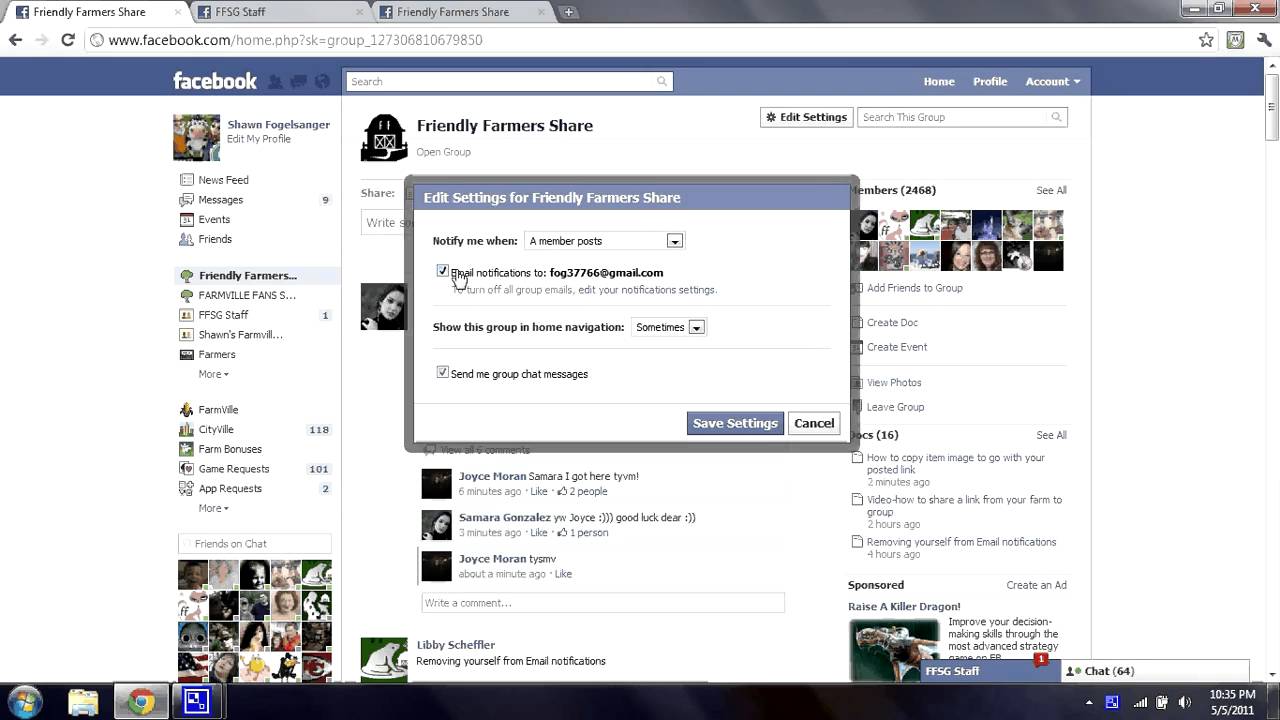
Task: Click See All next to Members
Action: click(1051, 190)
